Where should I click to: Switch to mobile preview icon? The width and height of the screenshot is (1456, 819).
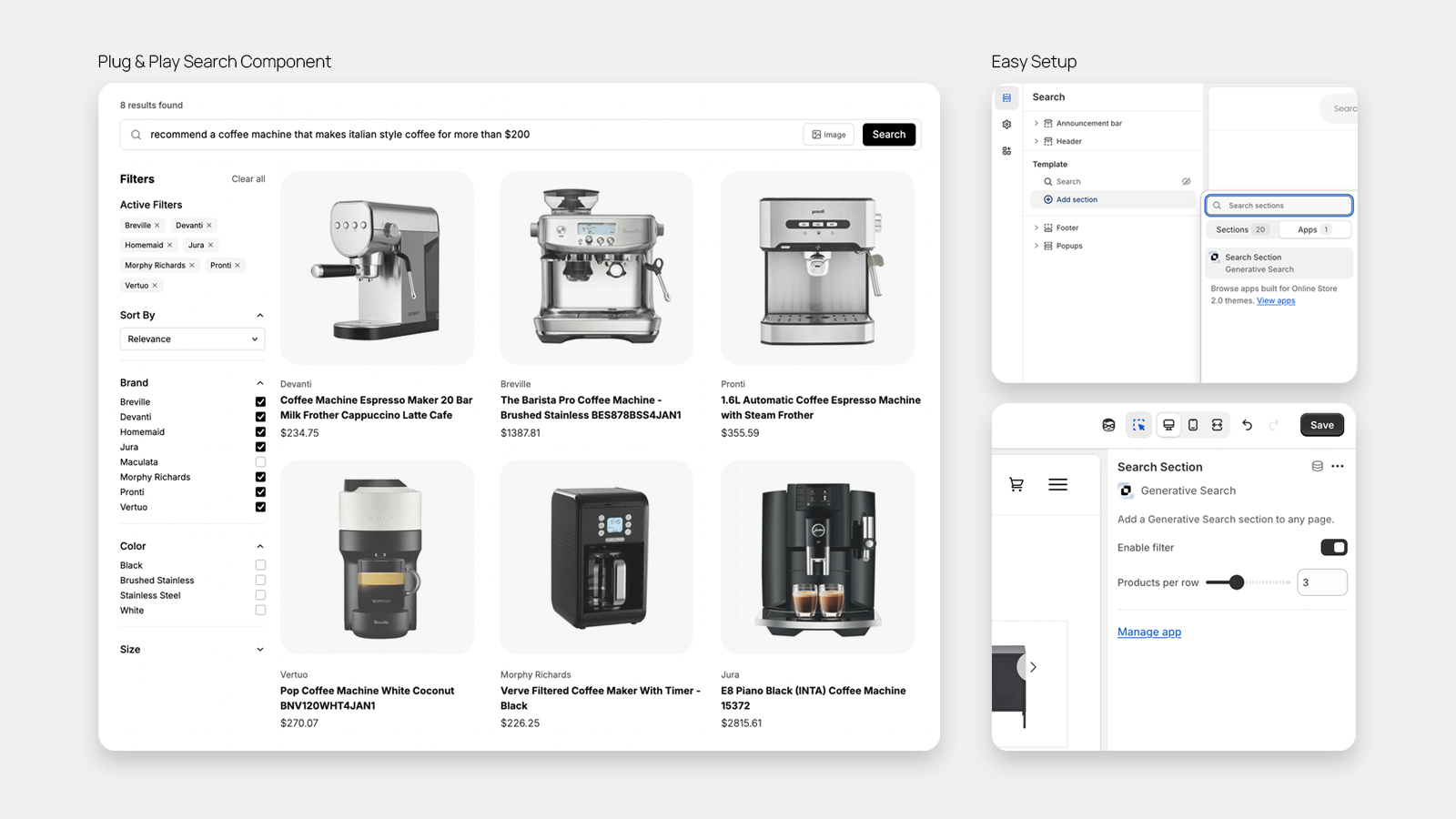[x=1193, y=425]
